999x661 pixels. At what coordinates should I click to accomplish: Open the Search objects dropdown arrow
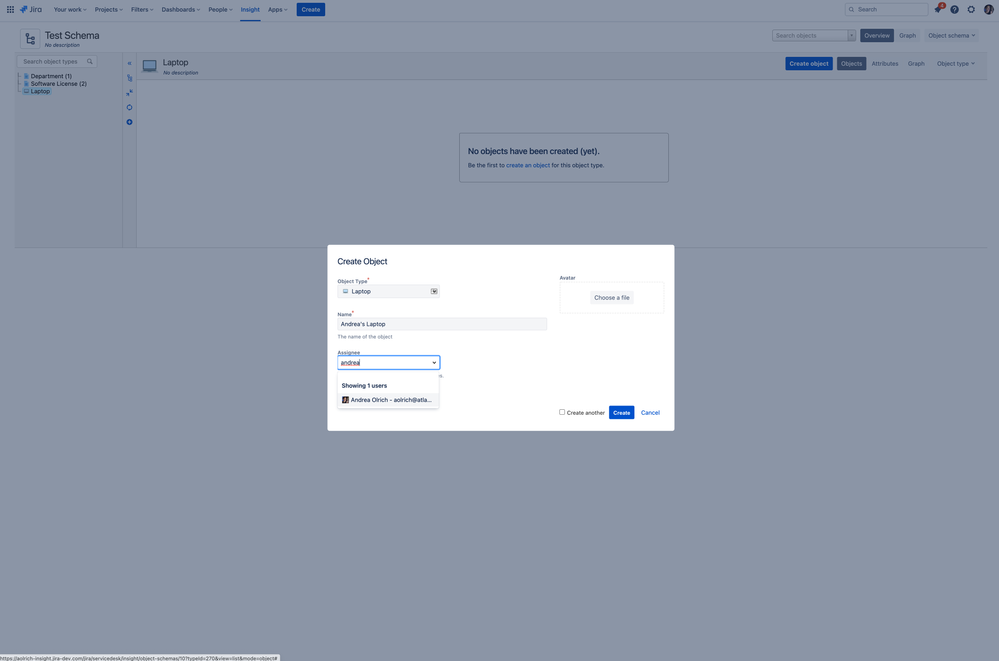pos(851,36)
